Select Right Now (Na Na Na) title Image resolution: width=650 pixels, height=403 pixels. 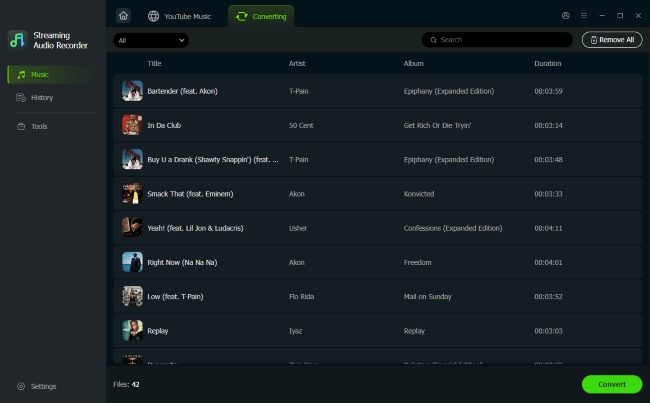point(182,262)
